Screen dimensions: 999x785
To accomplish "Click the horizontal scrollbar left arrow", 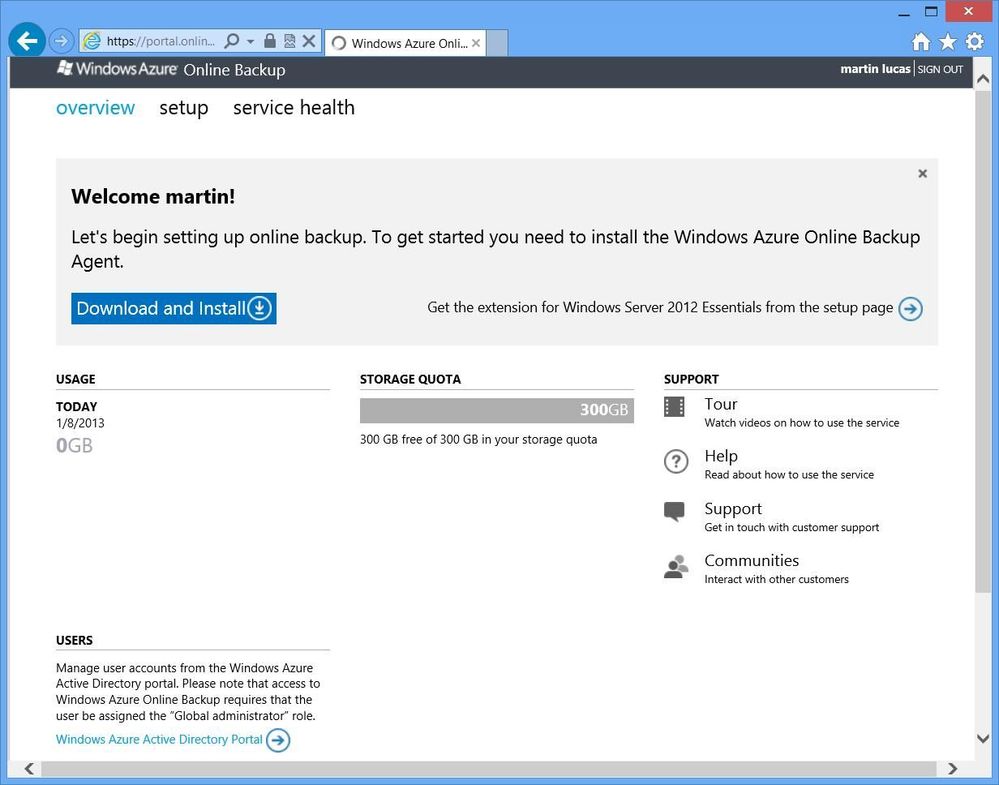I will 29,768.
